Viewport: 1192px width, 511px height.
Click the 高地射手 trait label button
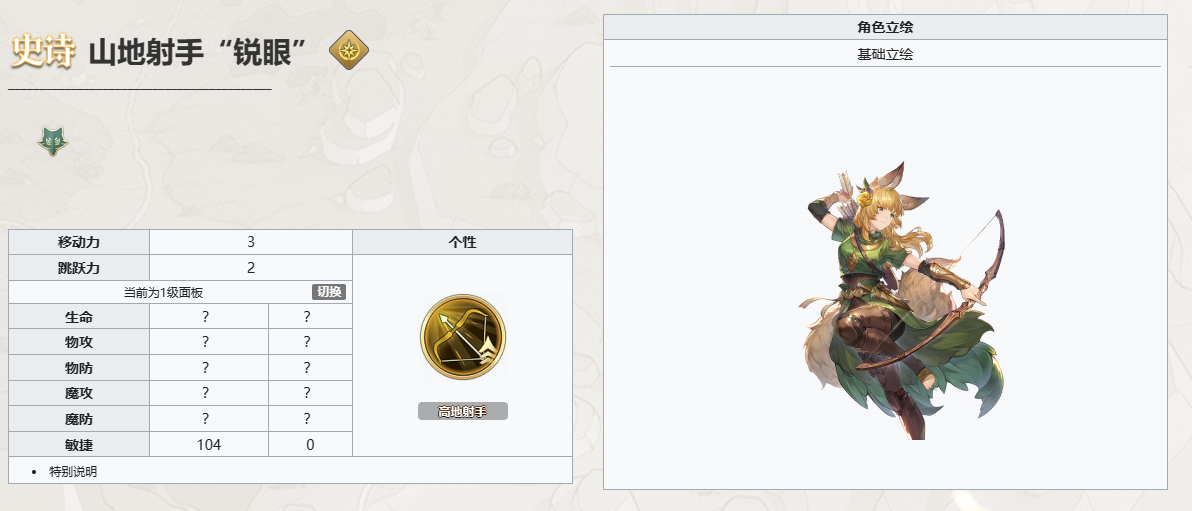[462, 411]
